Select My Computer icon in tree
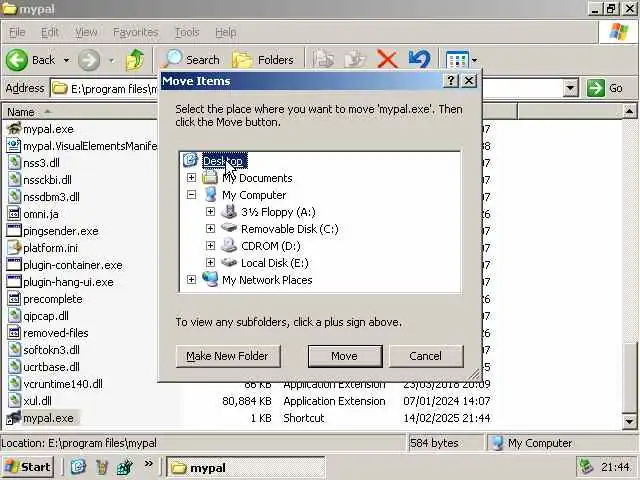 pyautogui.click(x=210, y=195)
